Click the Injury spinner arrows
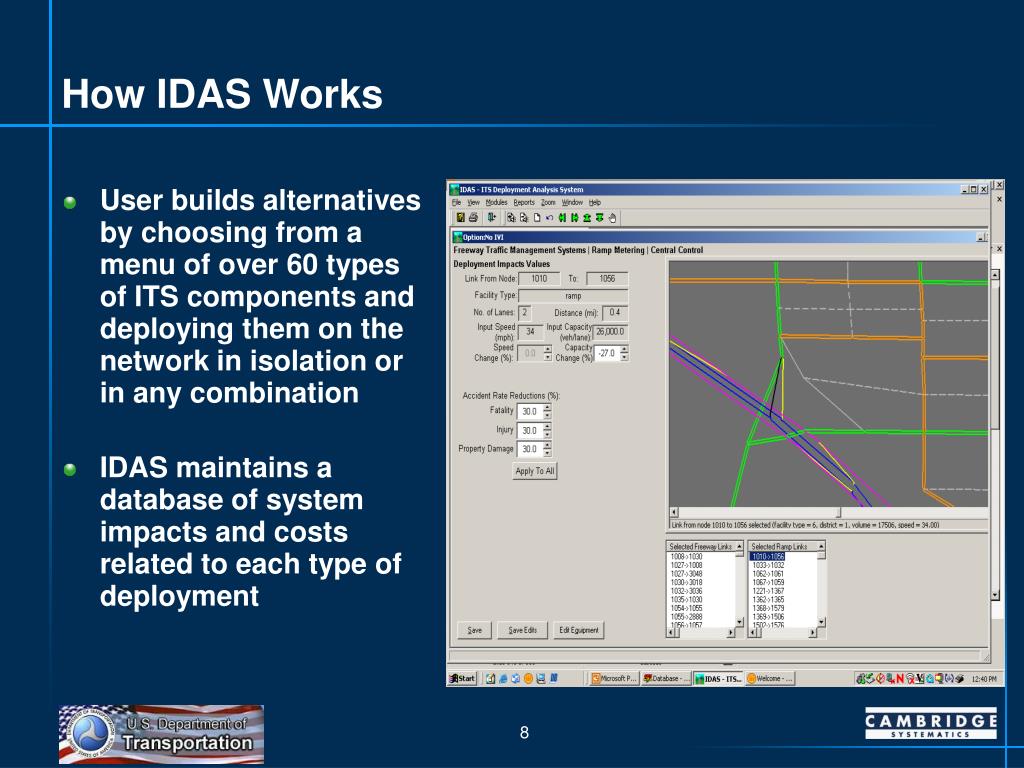Image resolution: width=1024 pixels, height=768 pixels. point(547,430)
